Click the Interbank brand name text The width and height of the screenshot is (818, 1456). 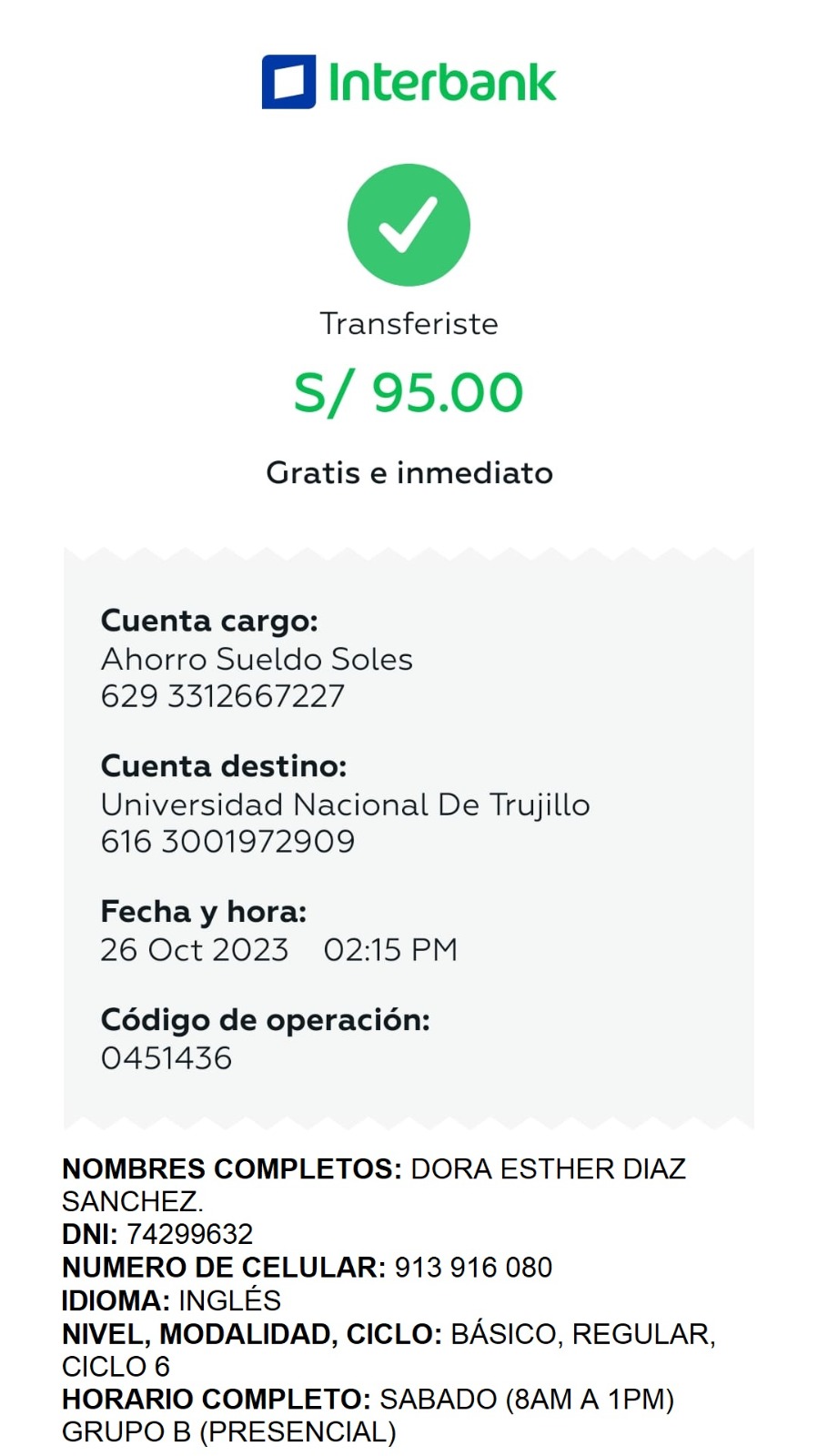pyautogui.click(x=442, y=83)
